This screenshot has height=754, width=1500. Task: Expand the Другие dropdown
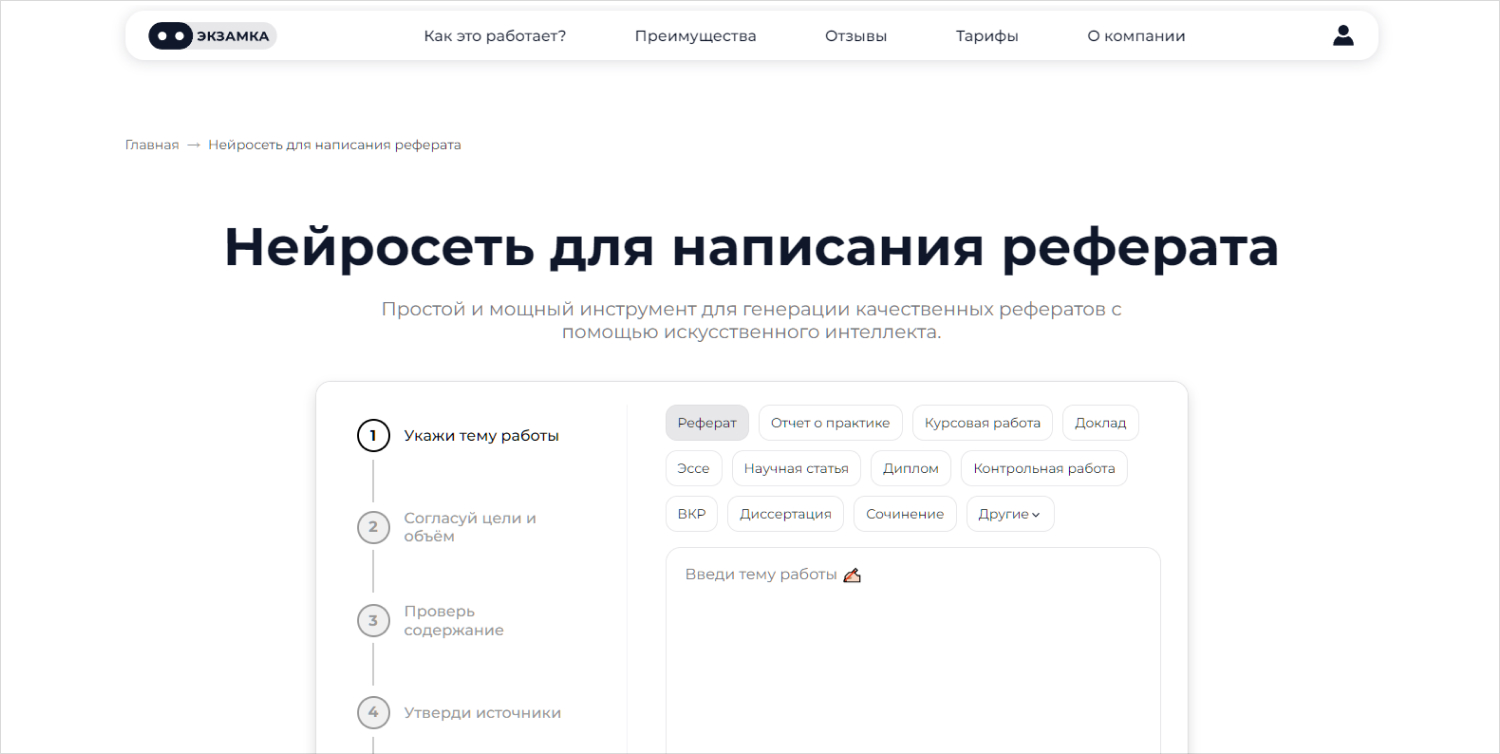pos(1009,513)
